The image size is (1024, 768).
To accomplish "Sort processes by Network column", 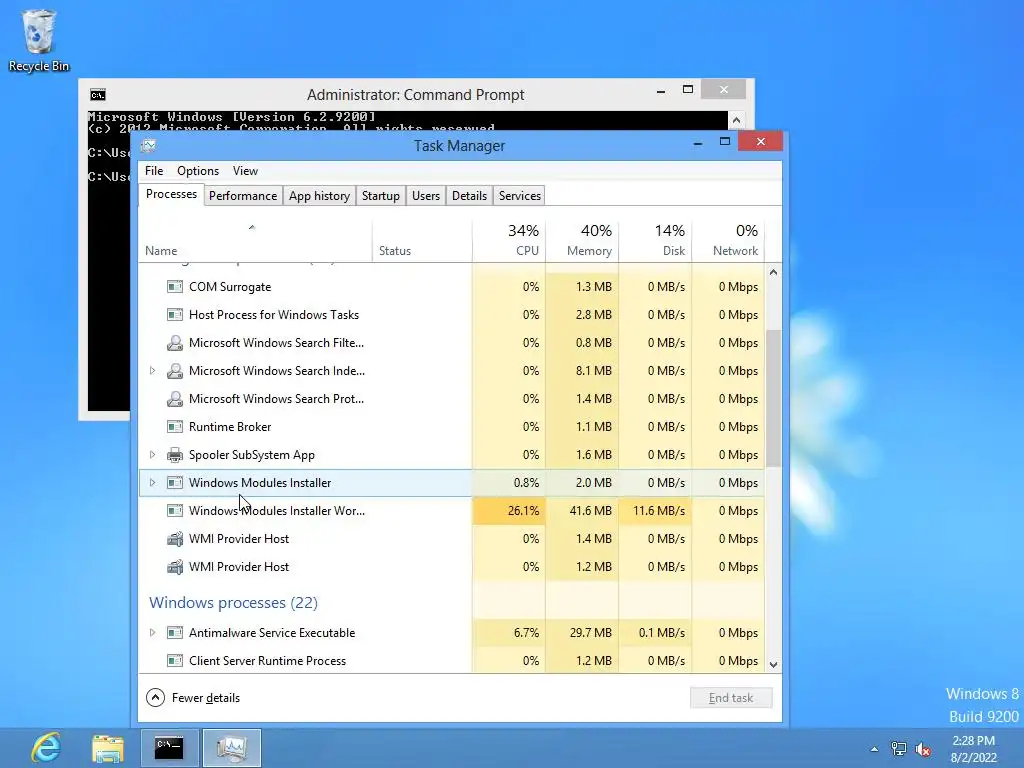I will 728,242.
